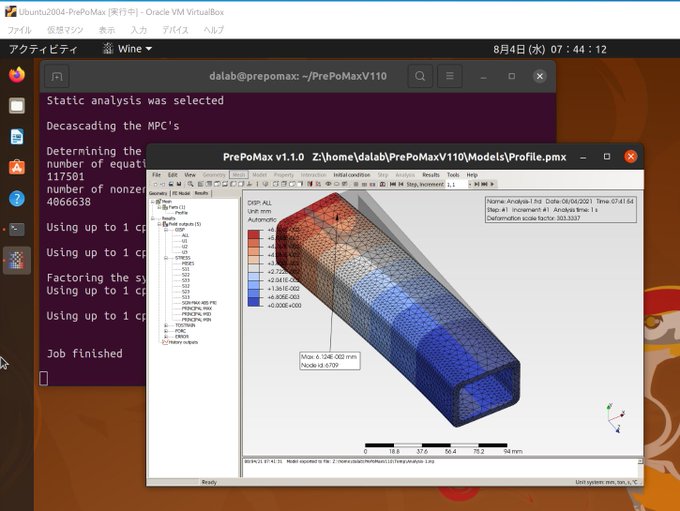Screen dimensions: 680x511
Task: Click the アクティビティ button
Action: click(x=43, y=49)
